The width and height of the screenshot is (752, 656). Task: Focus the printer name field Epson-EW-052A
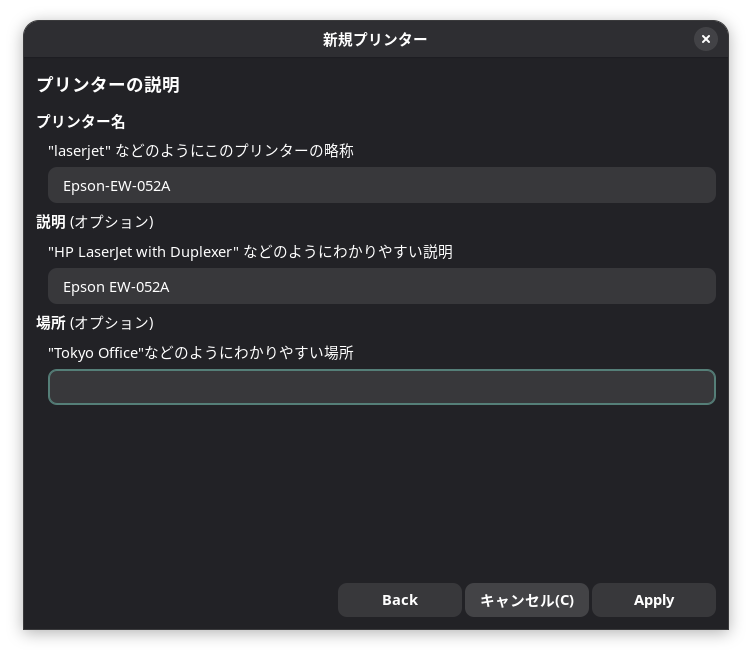(x=382, y=185)
